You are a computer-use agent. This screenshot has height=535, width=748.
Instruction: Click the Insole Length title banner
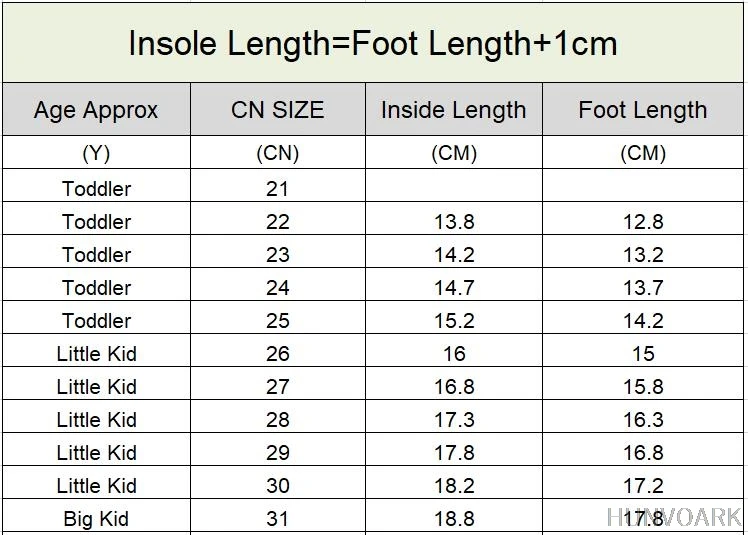click(373, 43)
